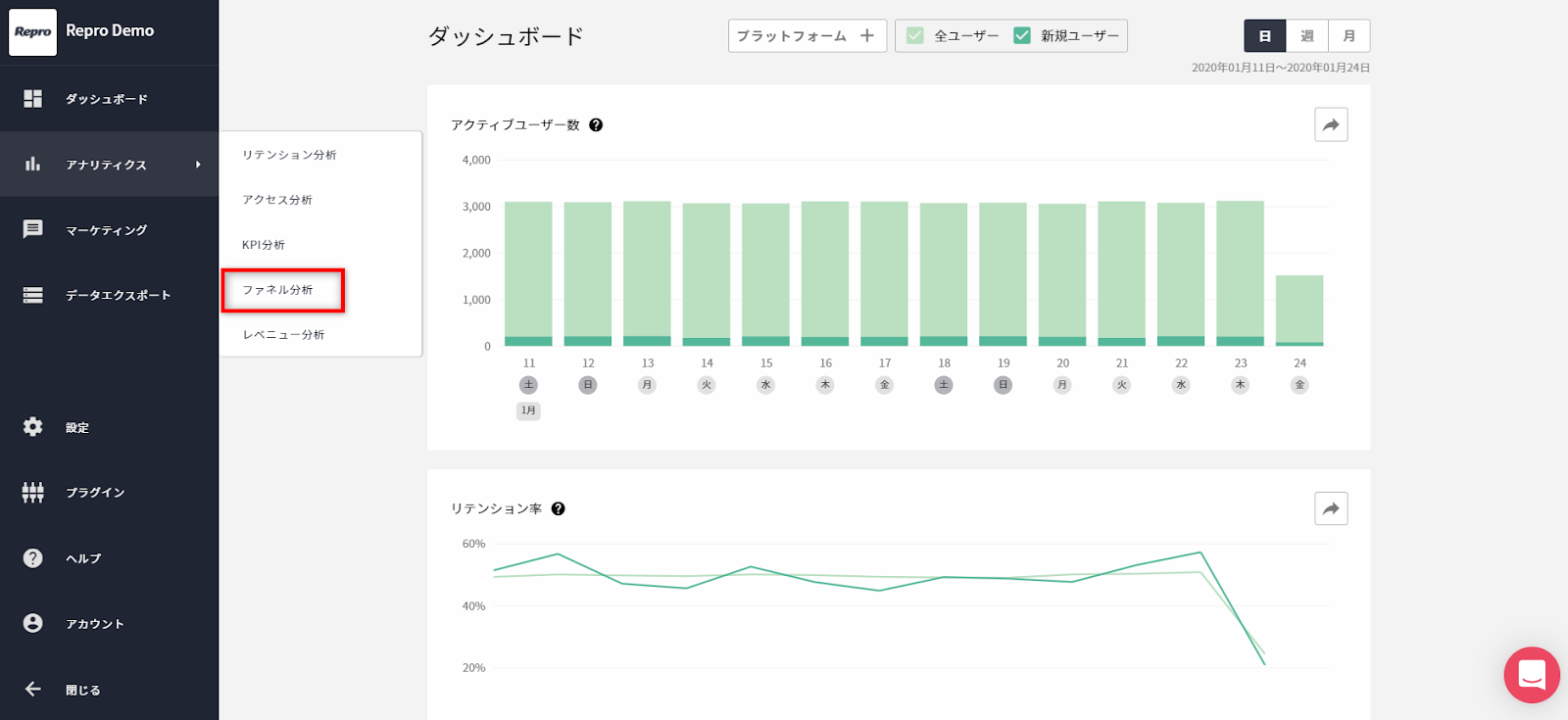Click the ヘルプ question mark icon
Viewport: 1568px width, 720px height.
[32, 558]
